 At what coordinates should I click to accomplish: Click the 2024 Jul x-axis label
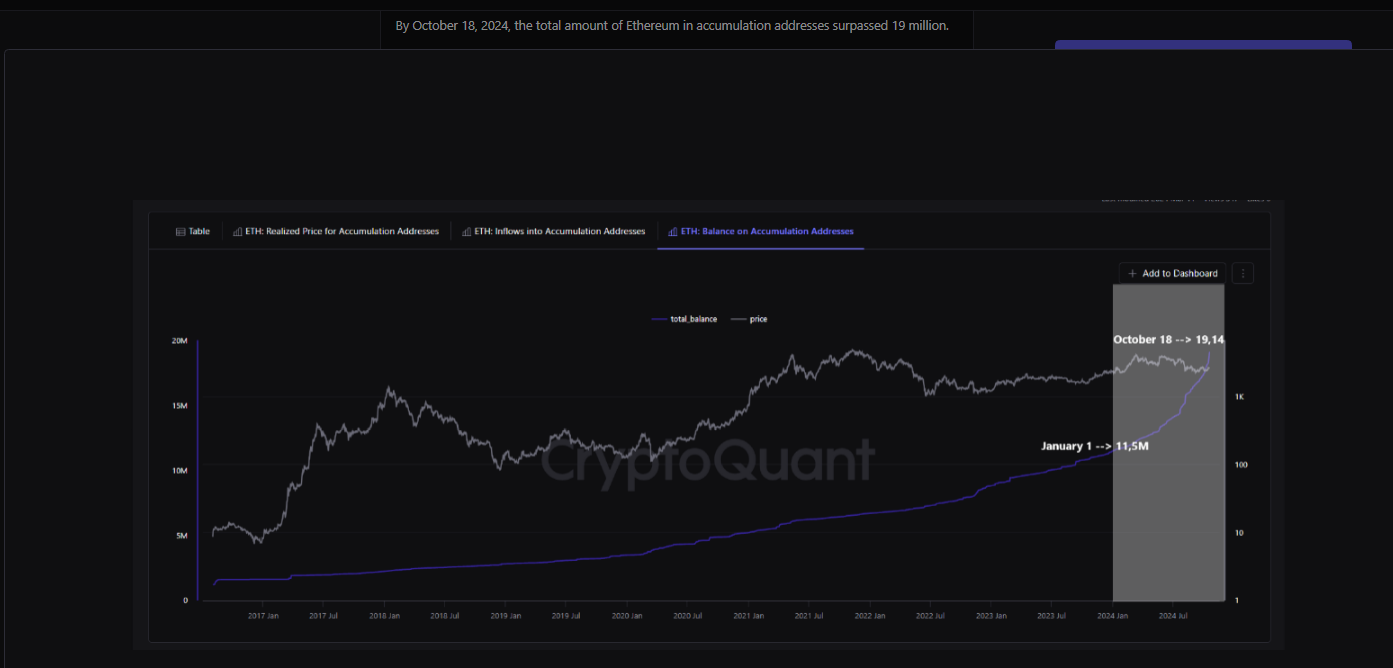tap(1172, 616)
